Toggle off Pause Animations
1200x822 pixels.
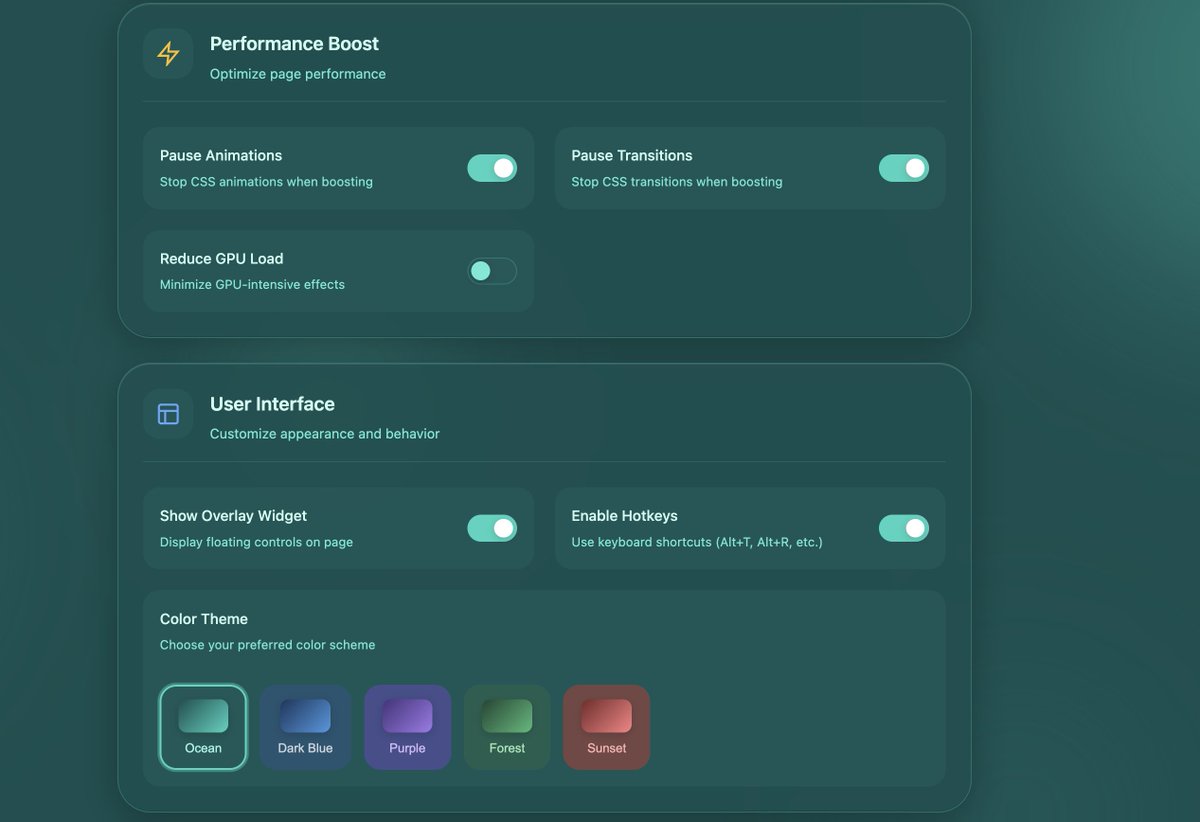[x=492, y=168]
